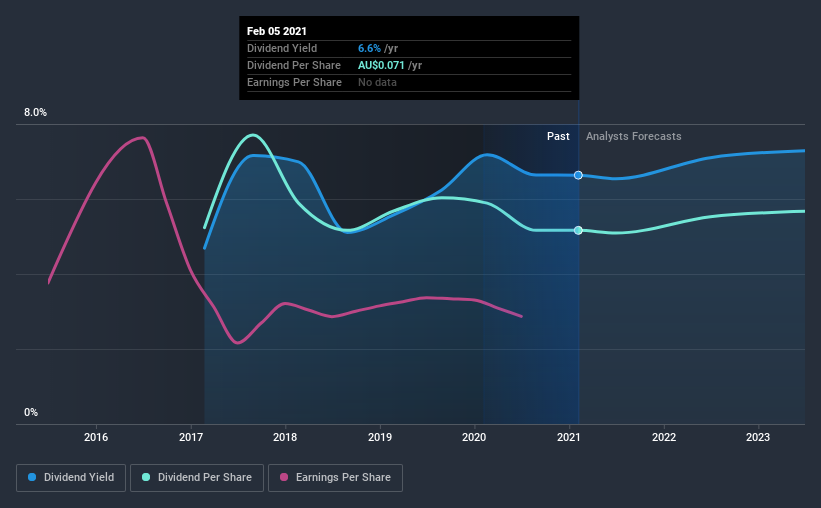Click the 2018 x-axis label

[285, 437]
